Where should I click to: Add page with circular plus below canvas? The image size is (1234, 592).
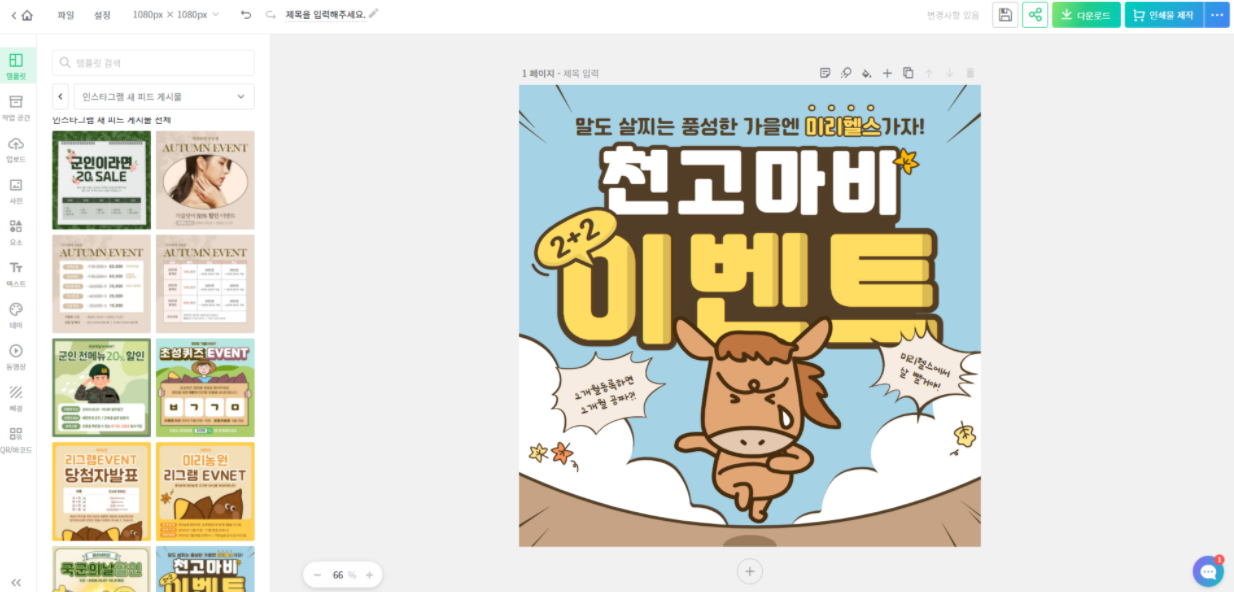pyautogui.click(x=750, y=571)
